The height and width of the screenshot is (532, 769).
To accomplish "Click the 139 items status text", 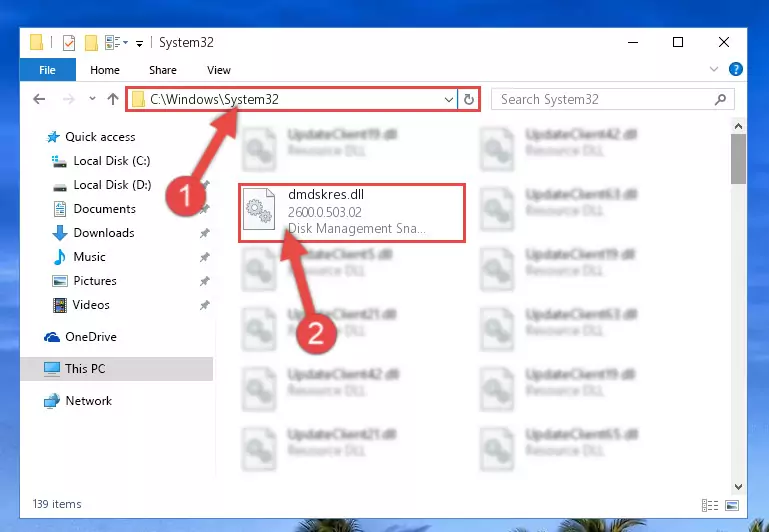I will point(57,504).
